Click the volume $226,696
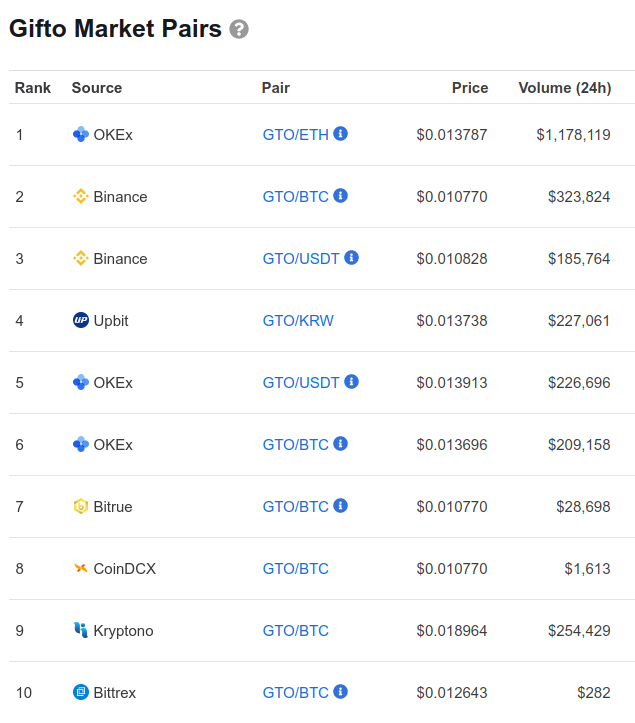The image size is (635, 723). pyautogui.click(x=579, y=383)
